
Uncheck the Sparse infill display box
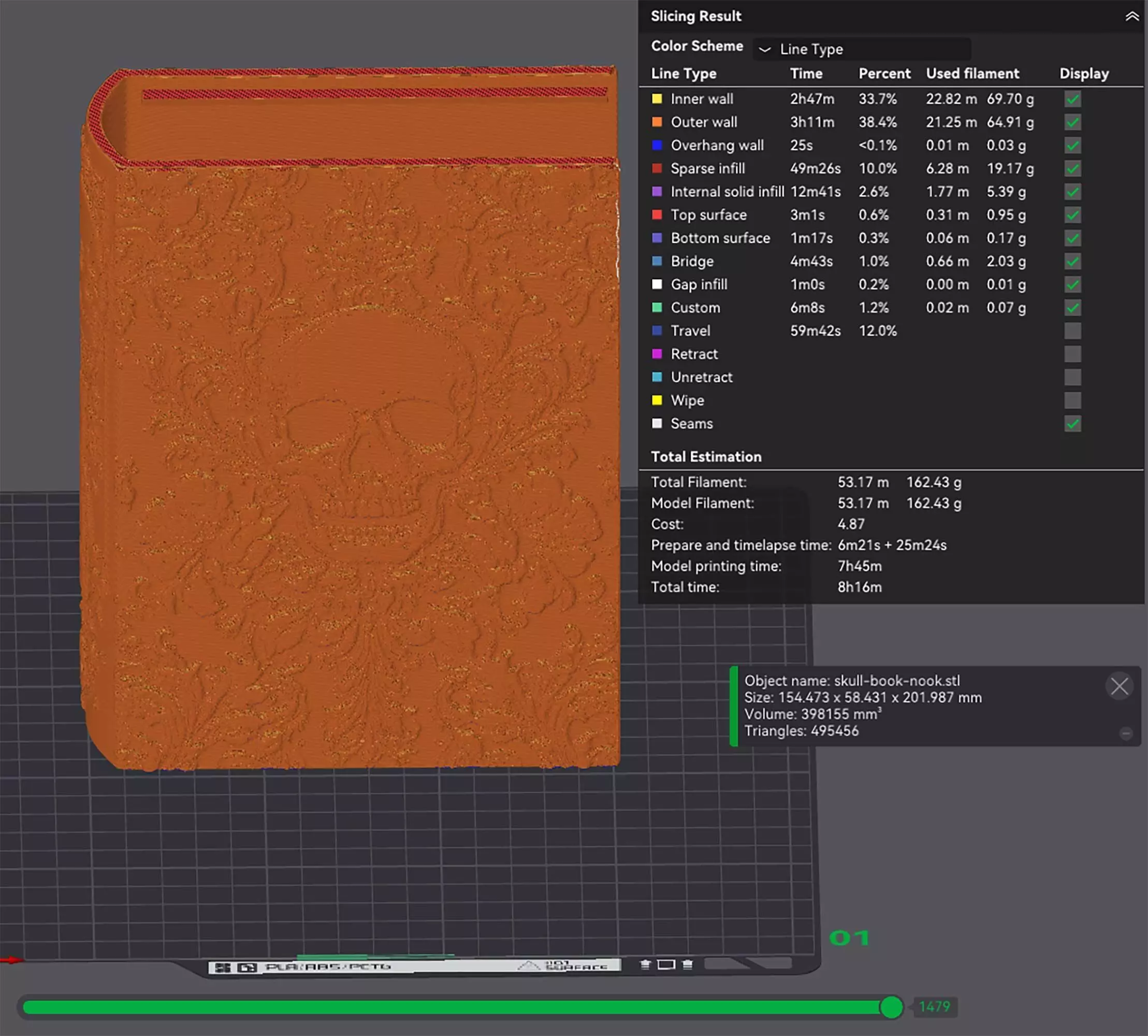click(x=1072, y=168)
